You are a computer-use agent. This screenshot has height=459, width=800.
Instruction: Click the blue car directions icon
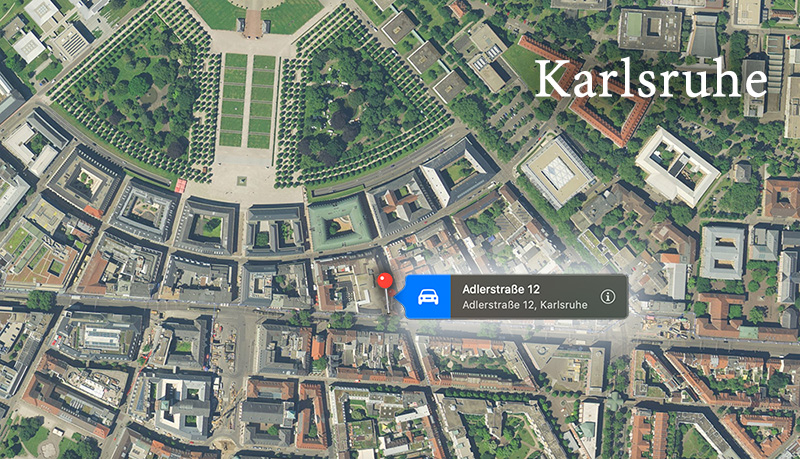(x=428, y=297)
